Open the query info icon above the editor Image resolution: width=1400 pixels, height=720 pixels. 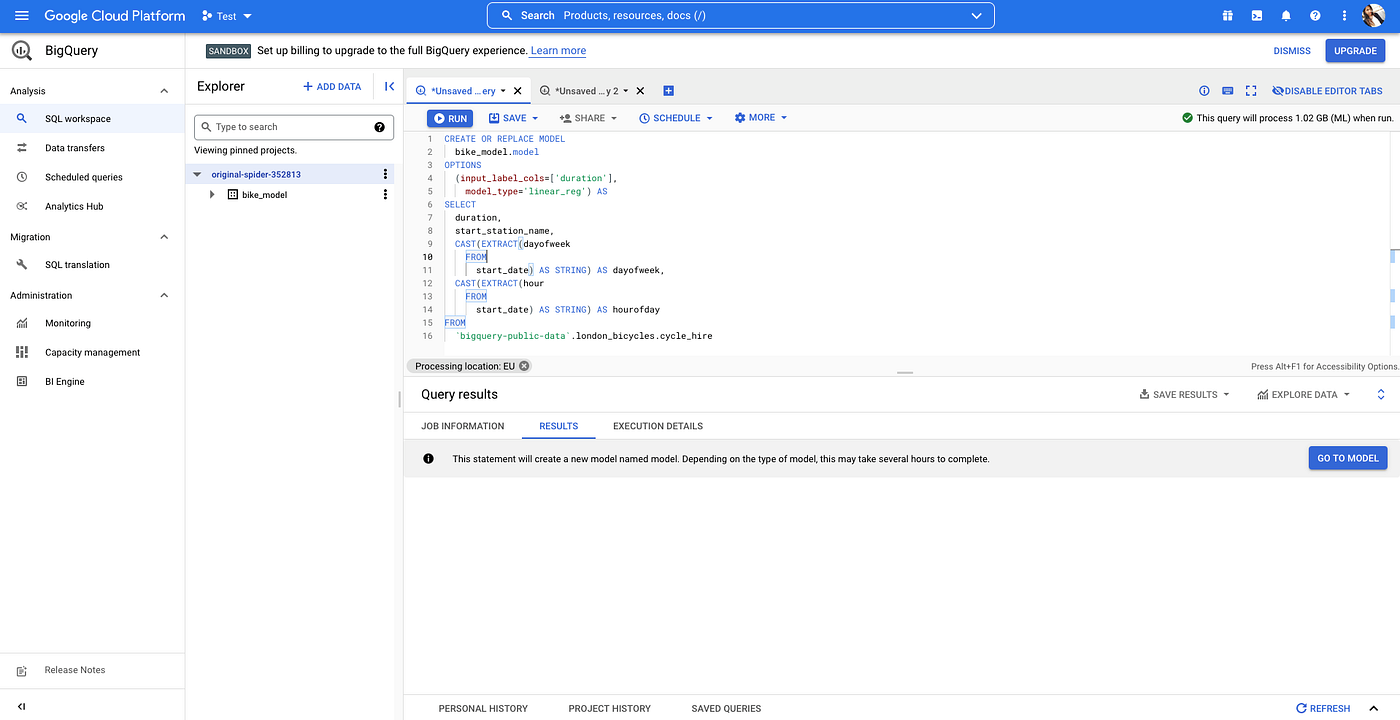coord(1204,90)
